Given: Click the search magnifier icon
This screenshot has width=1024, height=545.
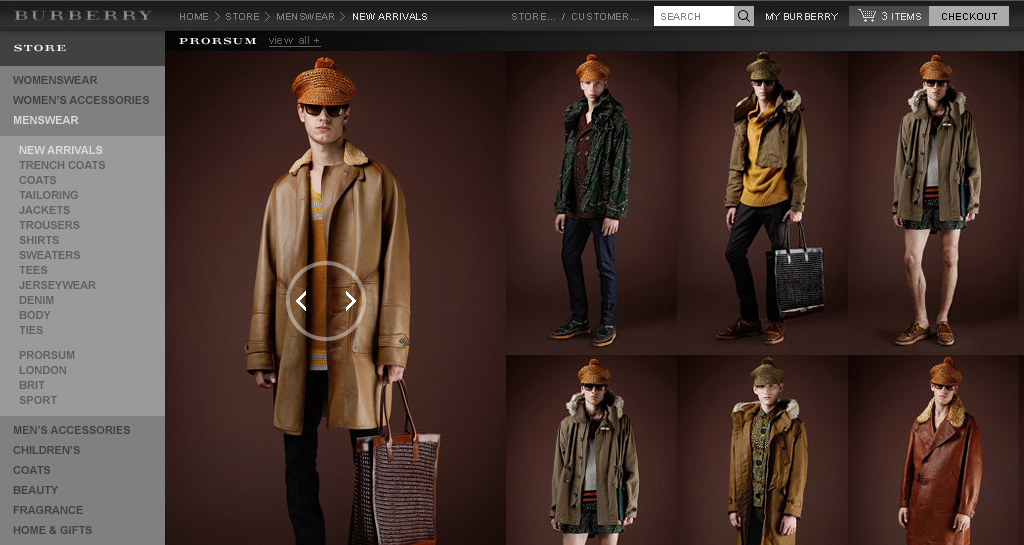Looking at the screenshot, I should 744,16.
